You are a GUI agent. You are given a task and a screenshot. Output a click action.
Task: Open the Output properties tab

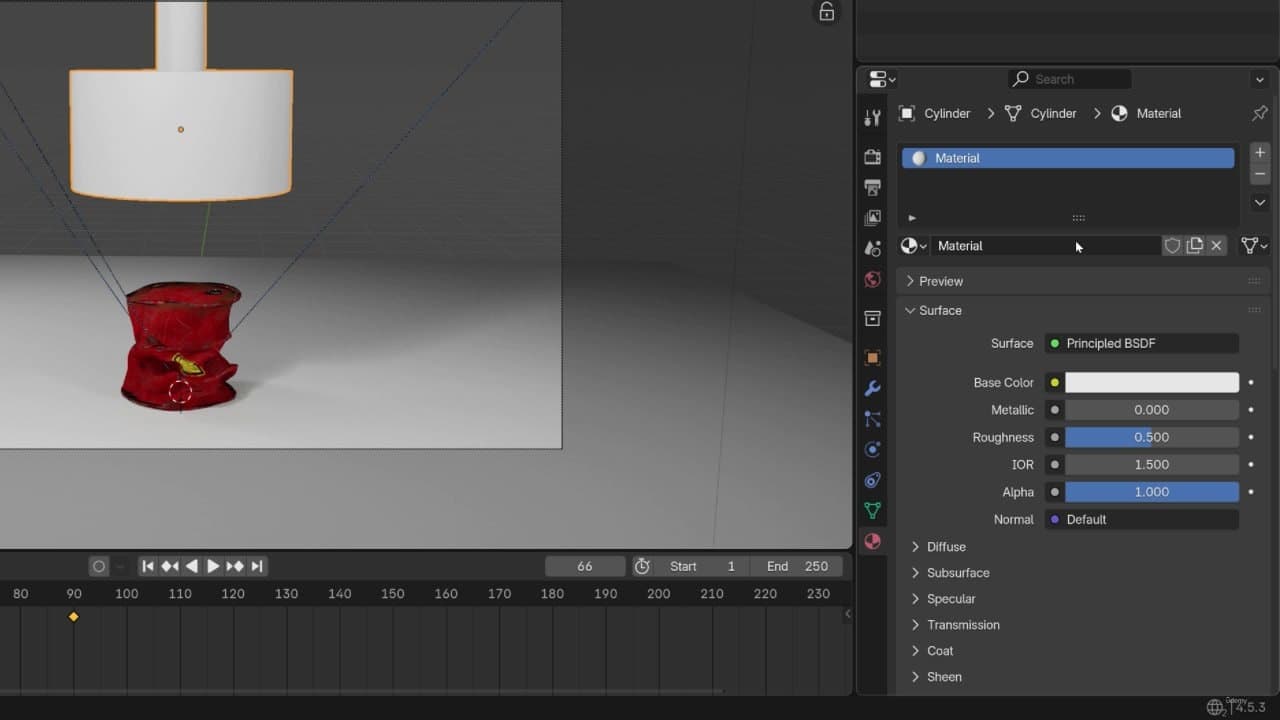[x=872, y=187]
